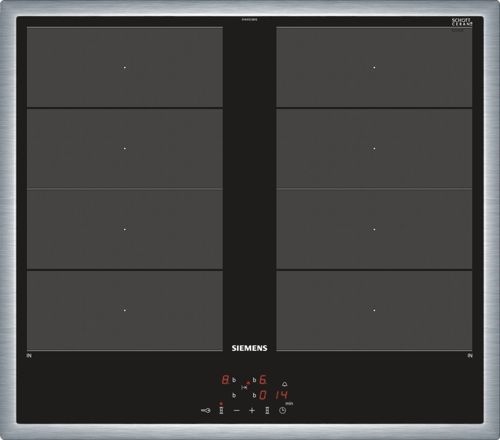Tap the plus power level button
Image resolution: width=500 pixels, height=440 pixels.
pyautogui.click(x=252, y=411)
